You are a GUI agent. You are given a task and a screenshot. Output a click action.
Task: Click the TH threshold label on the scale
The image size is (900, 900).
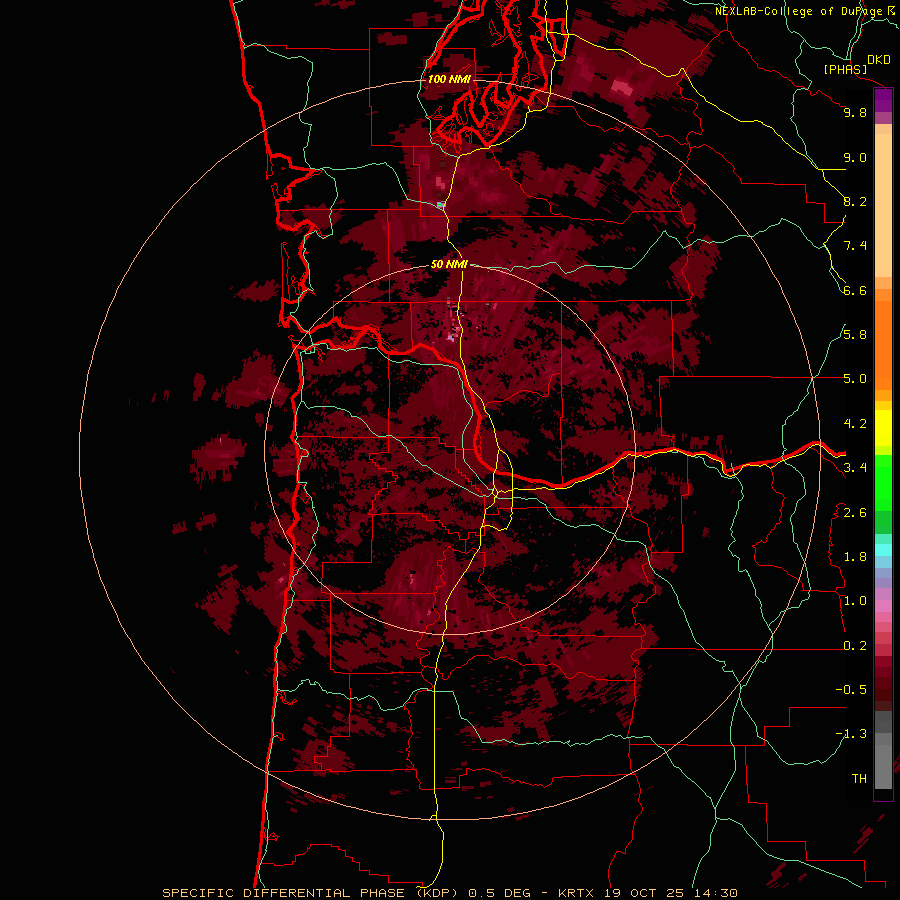coord(859,779)
